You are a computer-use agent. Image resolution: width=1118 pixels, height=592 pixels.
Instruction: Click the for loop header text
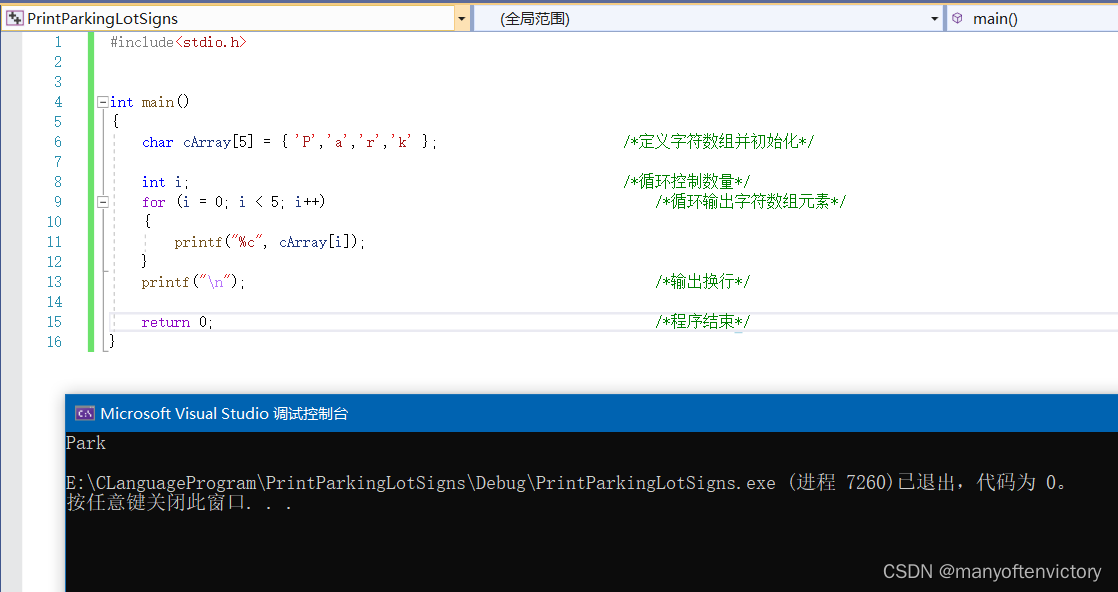click(233, 202)
